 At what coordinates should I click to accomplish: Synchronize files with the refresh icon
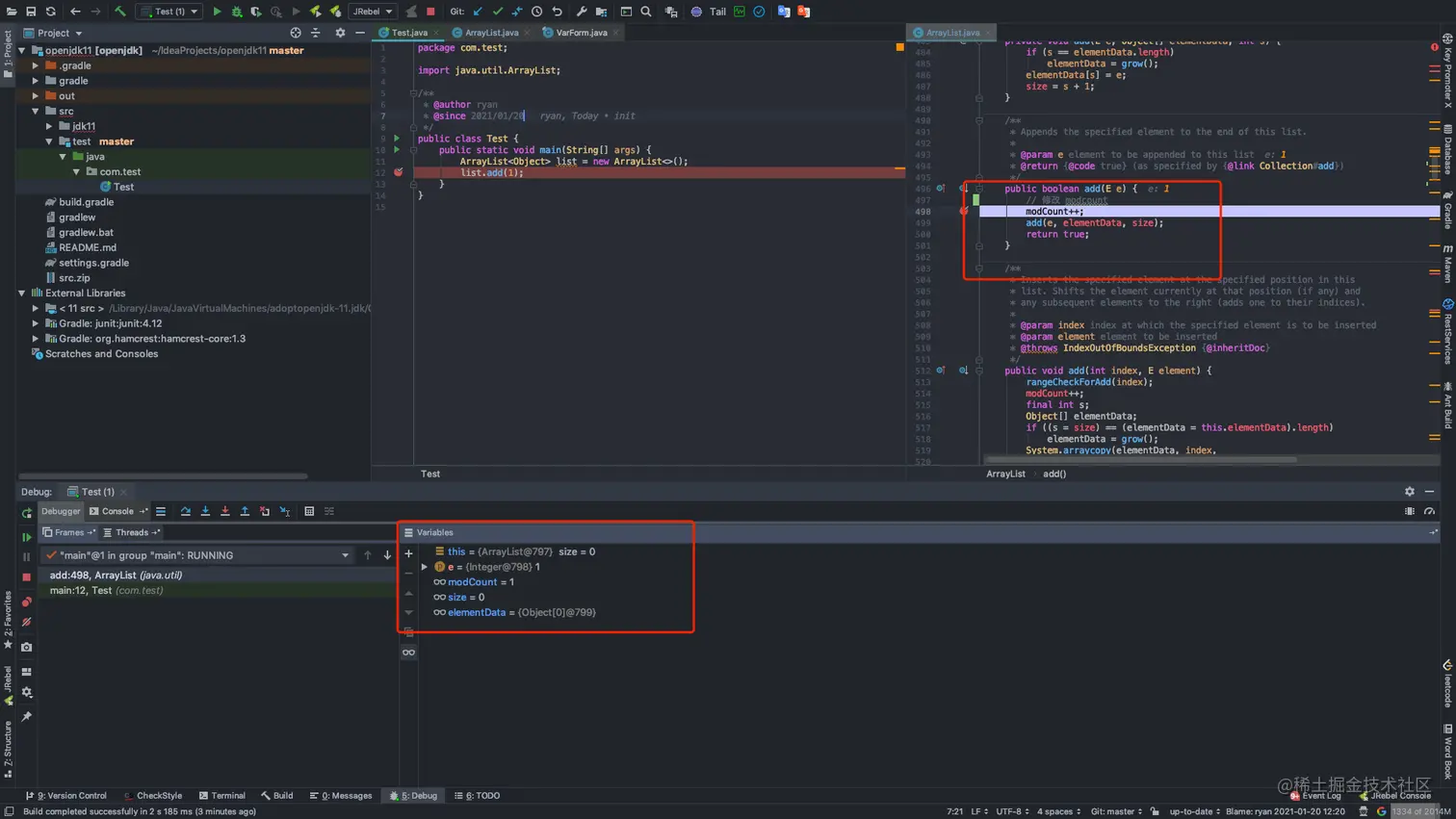pyautogui.click(x=50, y=12)
